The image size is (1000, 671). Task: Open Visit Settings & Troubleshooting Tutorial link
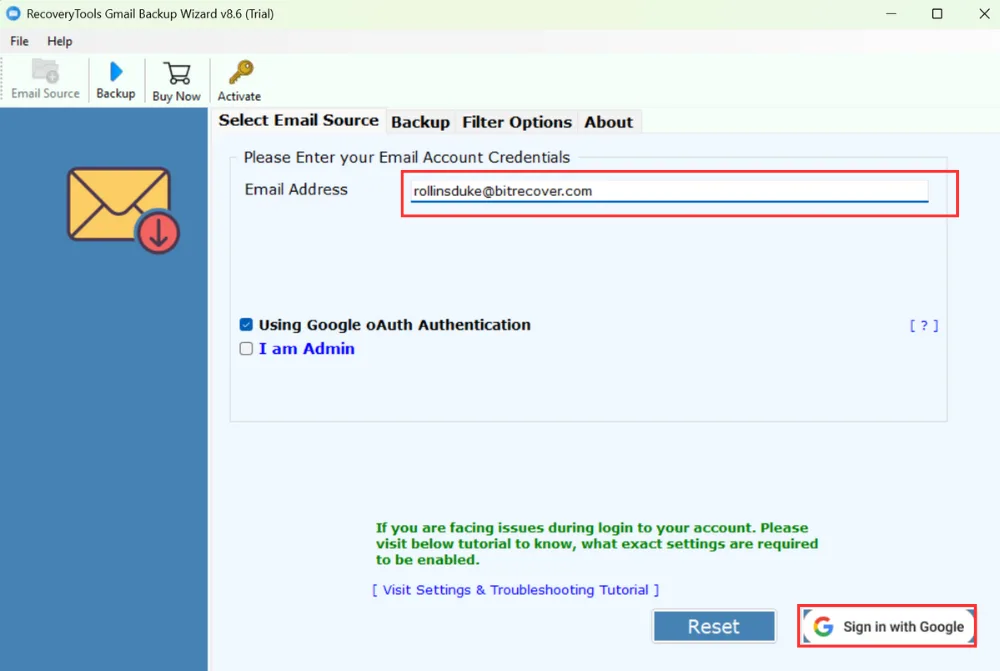click(x=515, y=590)
